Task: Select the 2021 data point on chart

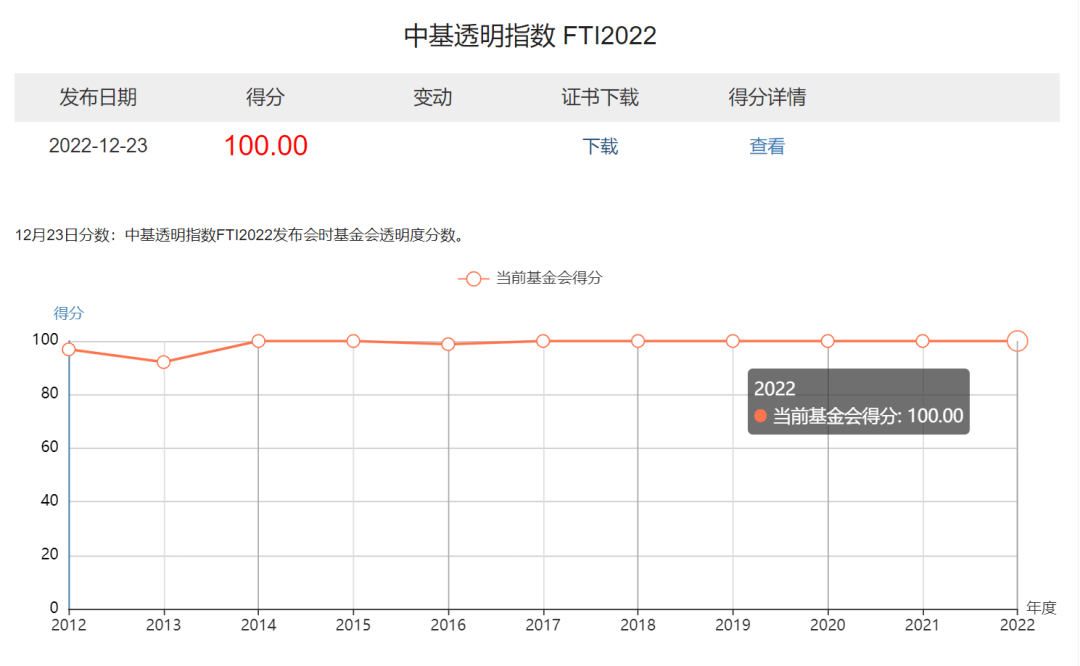Action: (922, 341)
